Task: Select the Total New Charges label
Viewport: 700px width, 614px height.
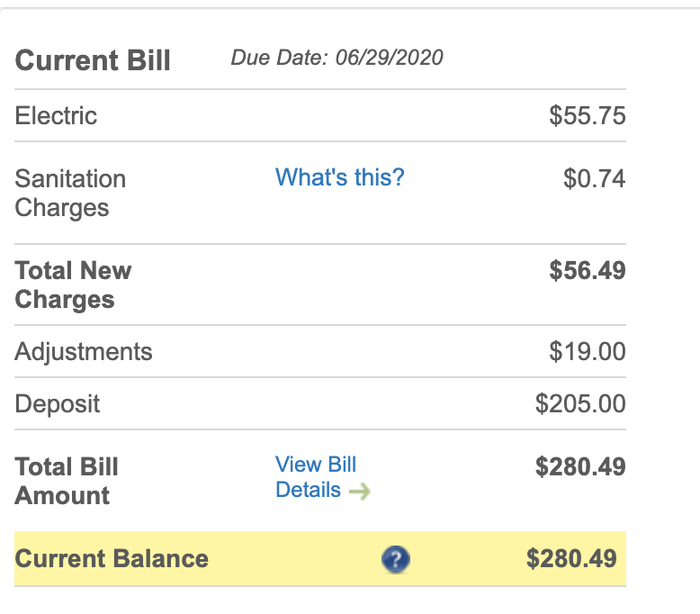Action: point(73,285)
